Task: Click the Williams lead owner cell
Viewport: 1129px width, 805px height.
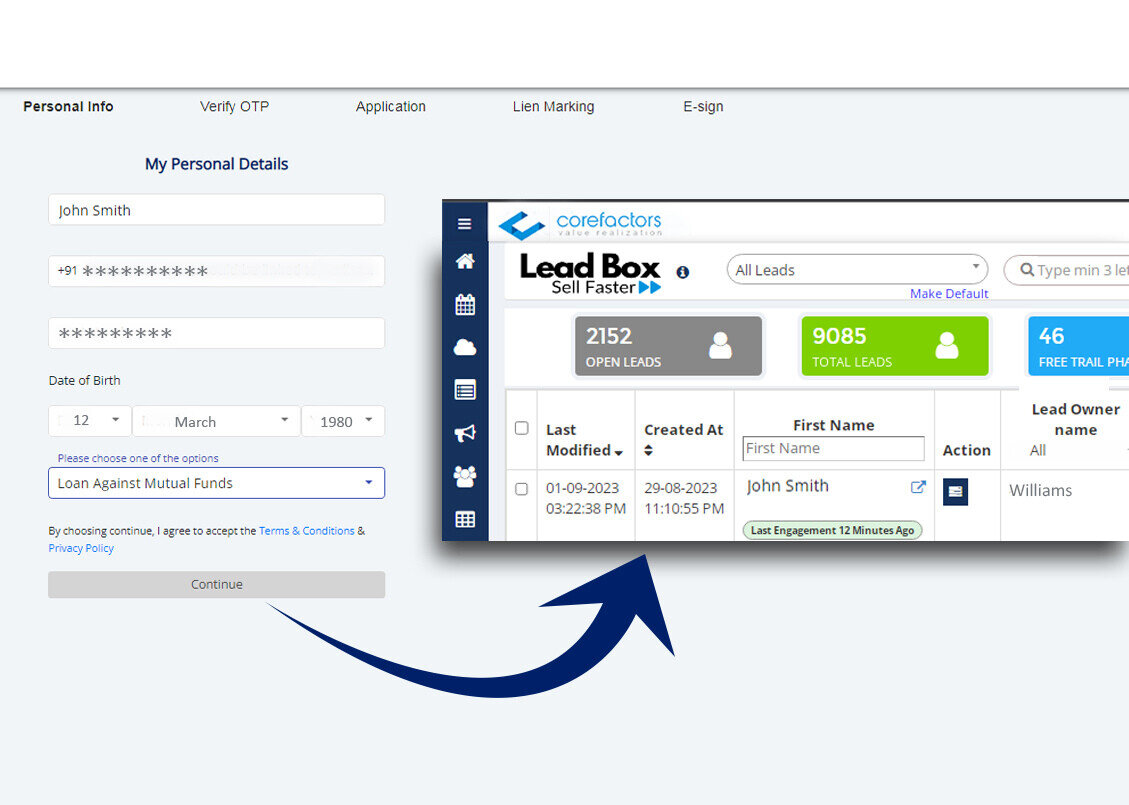Action: [1040, 490]
